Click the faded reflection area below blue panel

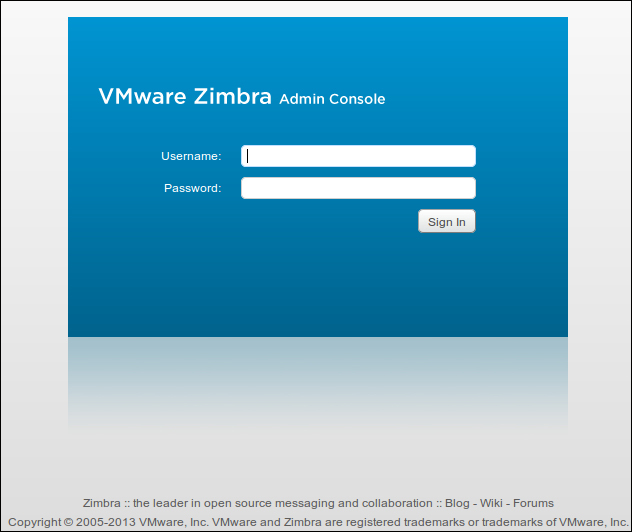point(318,383)
